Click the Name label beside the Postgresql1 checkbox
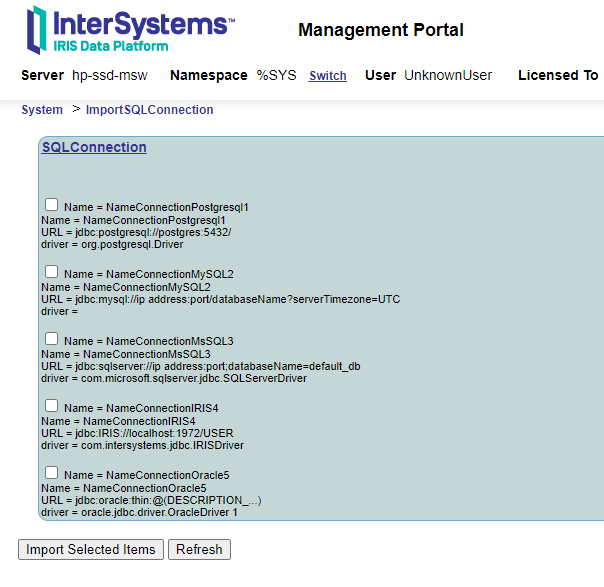The width and height of the screenshot is (604, 587). [156, 207]
